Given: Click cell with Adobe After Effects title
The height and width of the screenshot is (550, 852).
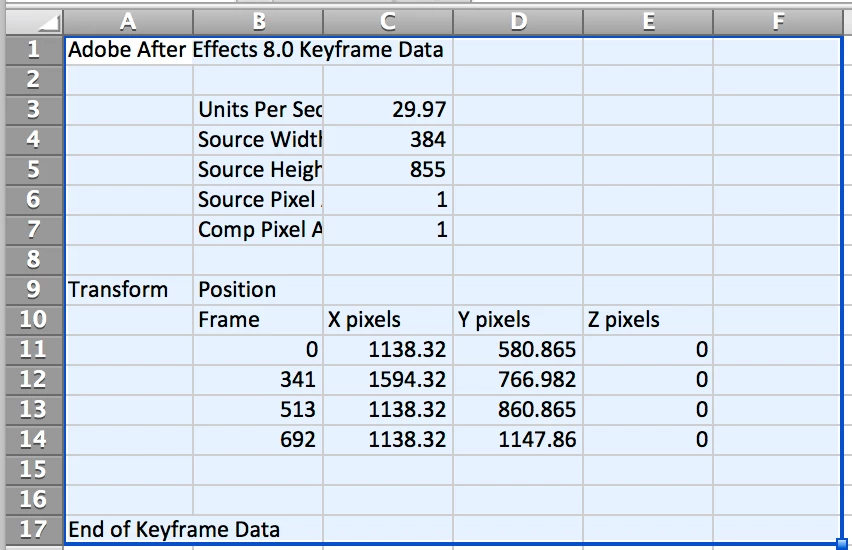Looking at the screenshot, I should coord(128,50).
